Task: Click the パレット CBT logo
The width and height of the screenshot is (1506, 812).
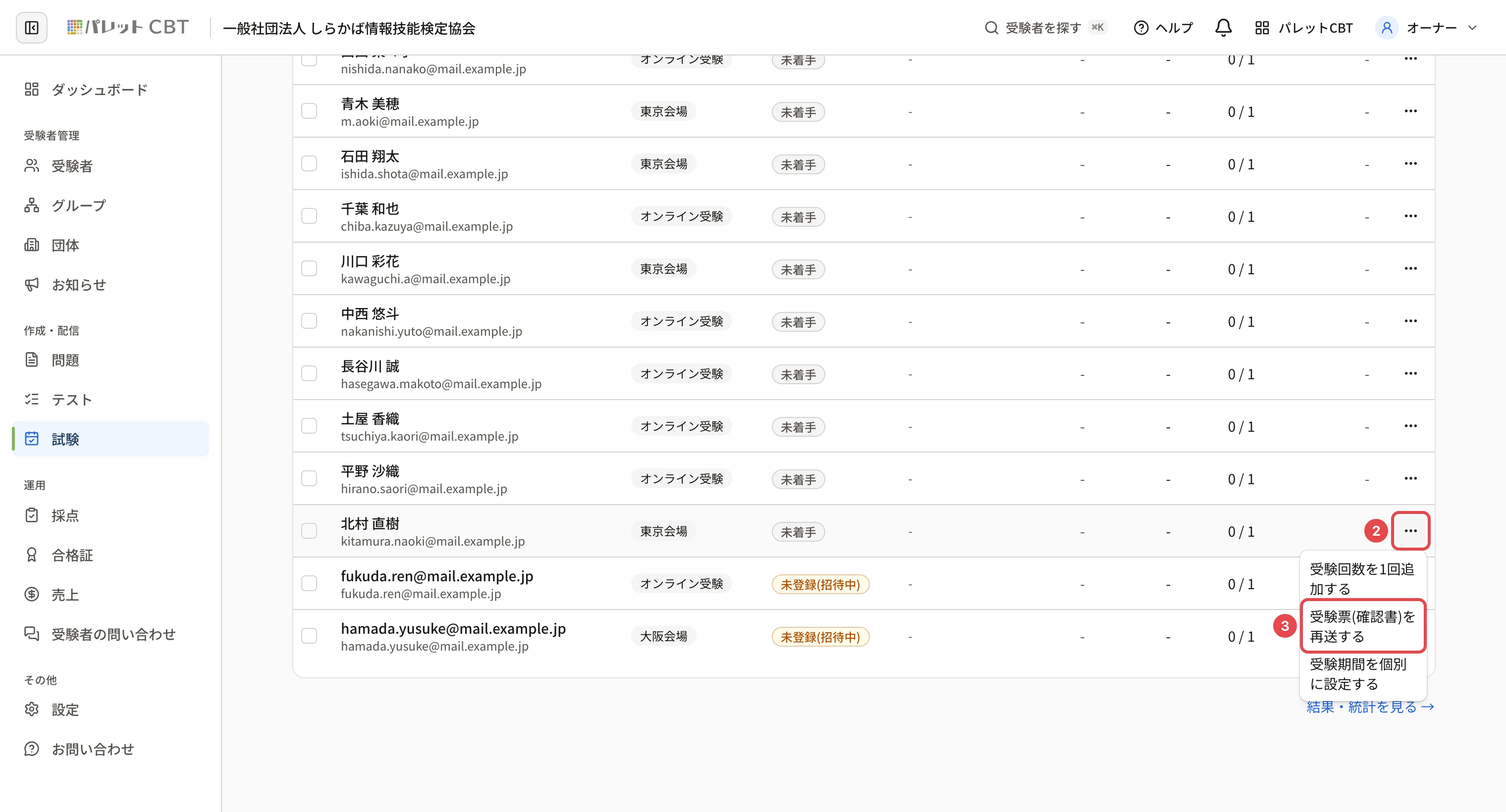Action: (128, 27)
